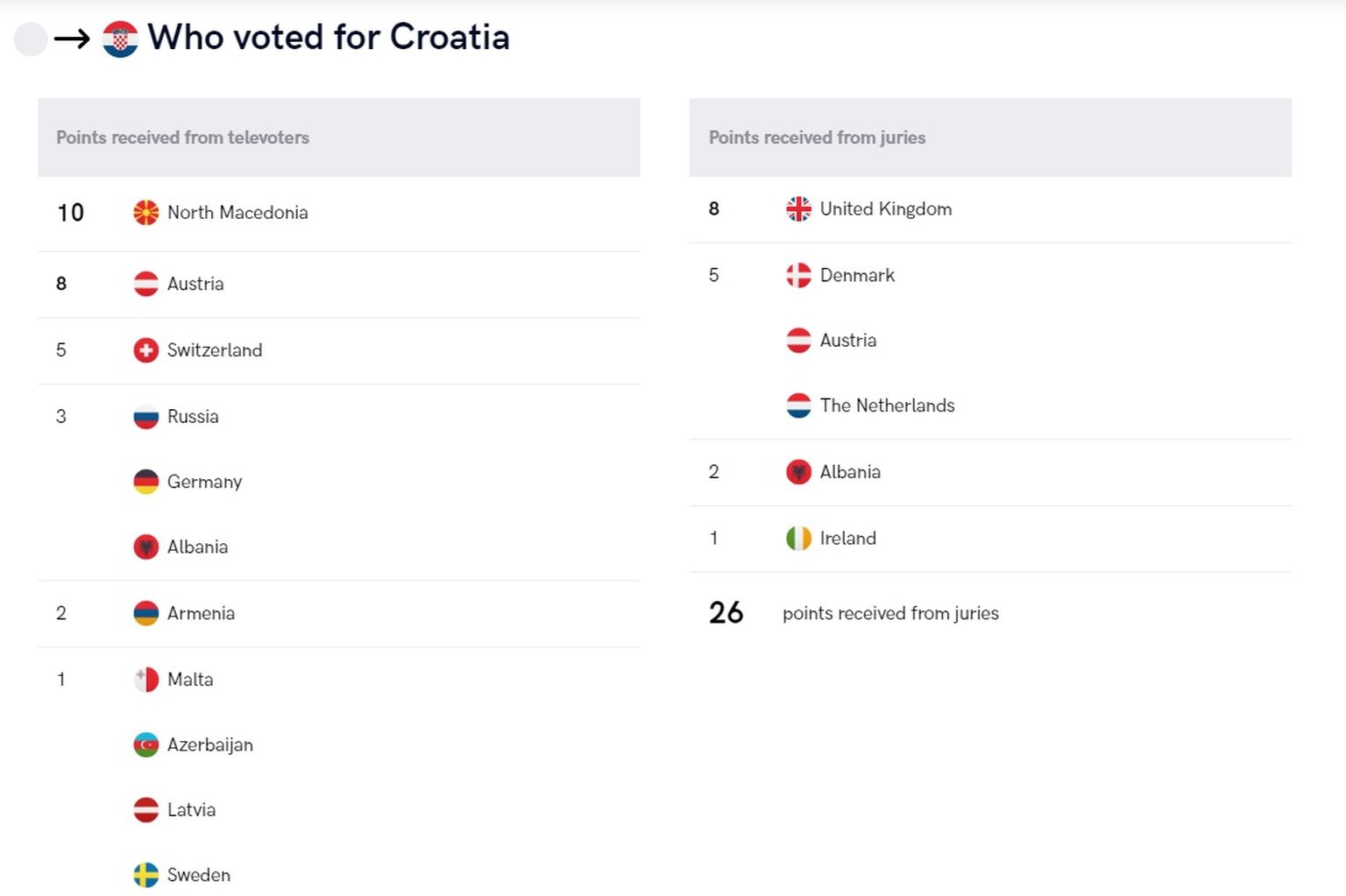The height and width of the screenshot is (896, 1346).
Task: Click the Croatia flag beside the page title
Action: [x=120, y=39]
